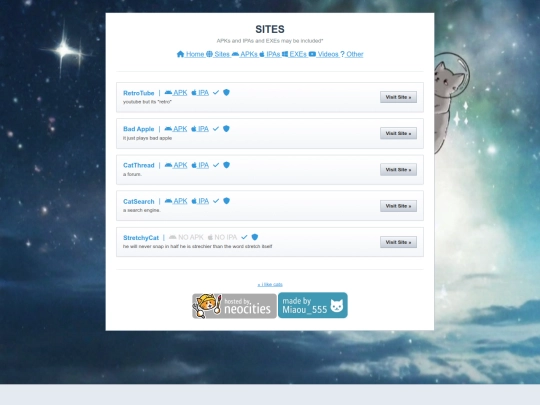Click the 'i like cats' footer link

[x=270, y=284]
